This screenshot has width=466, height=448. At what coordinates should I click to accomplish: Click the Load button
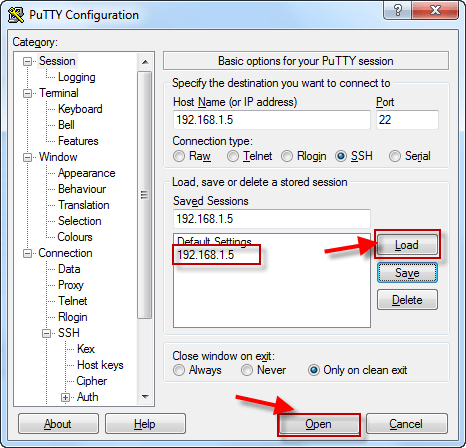407,245
